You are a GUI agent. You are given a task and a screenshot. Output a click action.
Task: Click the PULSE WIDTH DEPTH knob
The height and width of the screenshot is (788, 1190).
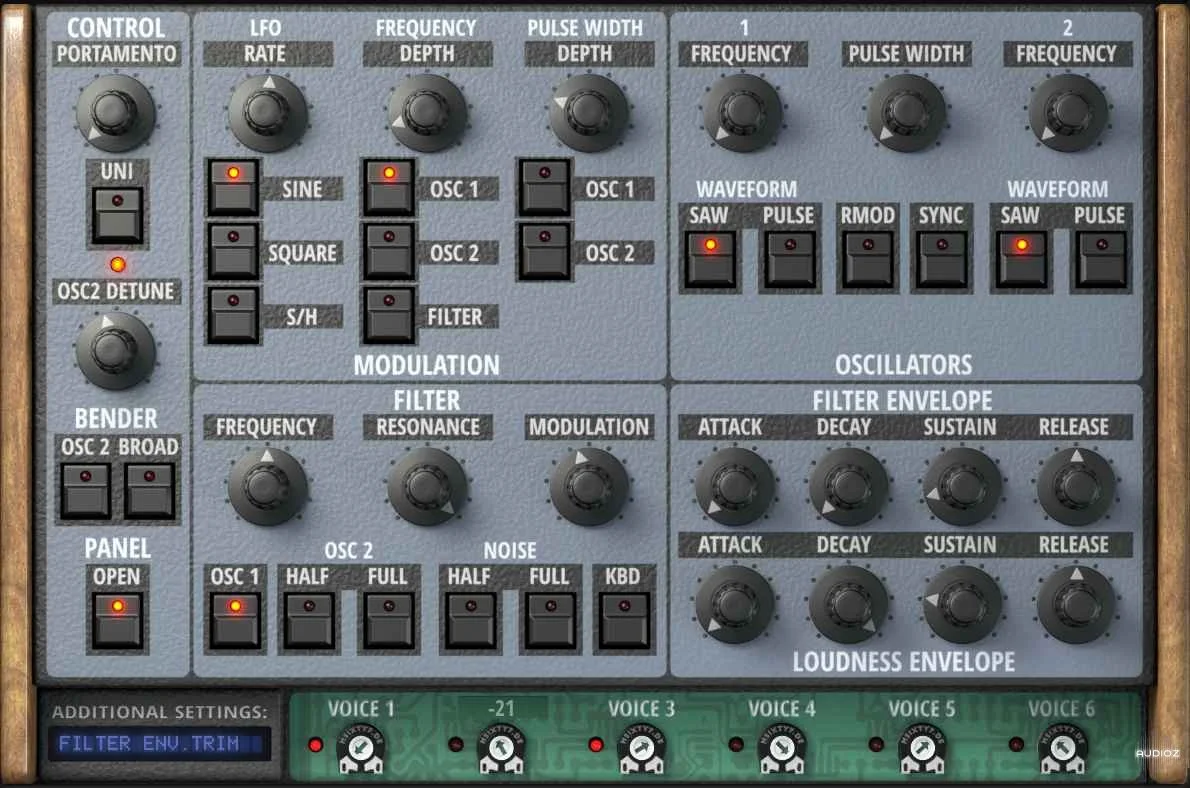pyautogui.click(x=589, y=112)
